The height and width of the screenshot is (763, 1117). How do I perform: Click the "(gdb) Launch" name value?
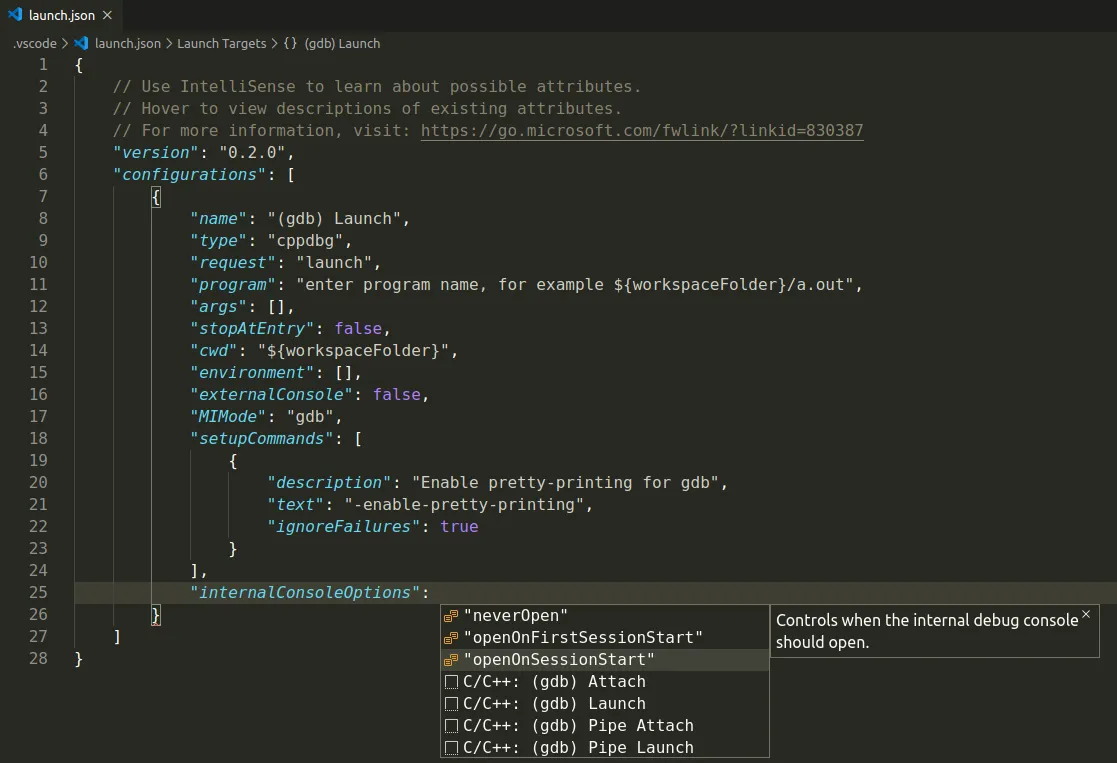pos(335,219)
